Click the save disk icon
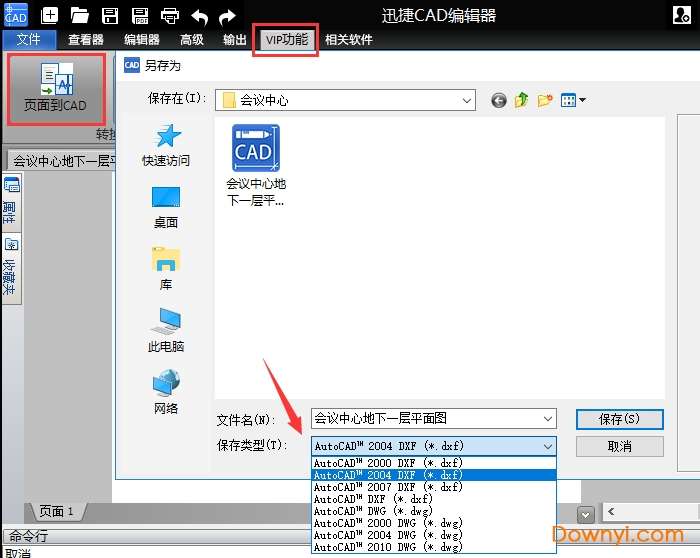 tap(110, 16)
